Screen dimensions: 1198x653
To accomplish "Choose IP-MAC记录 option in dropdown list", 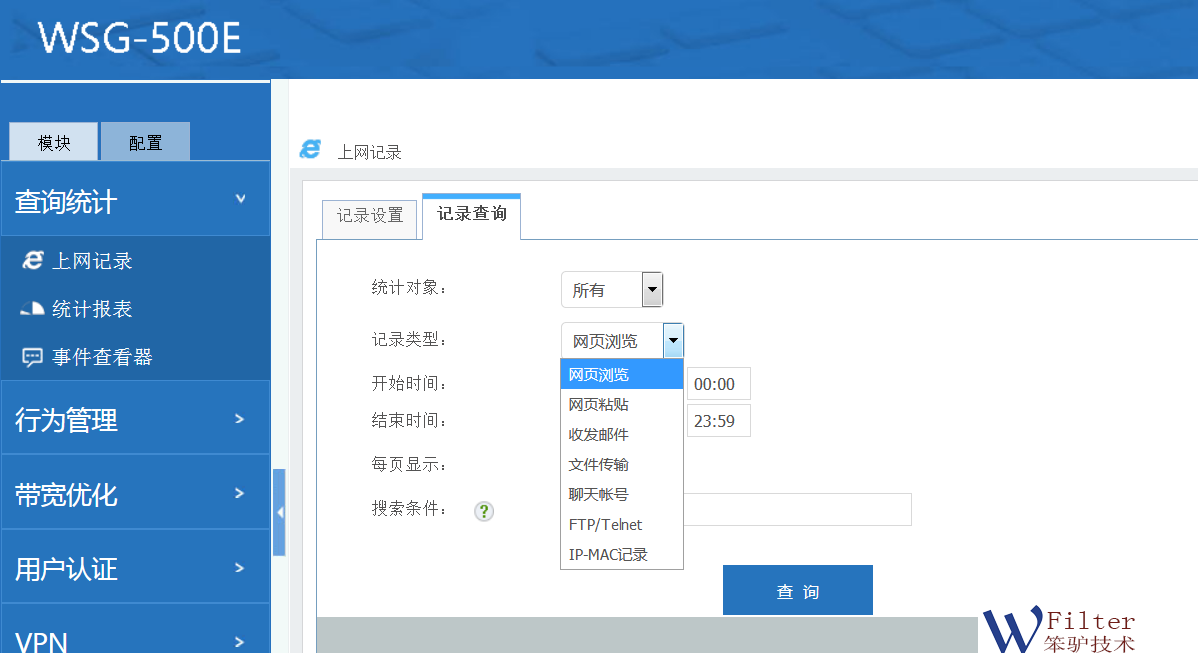I will [x=608, y=555].
